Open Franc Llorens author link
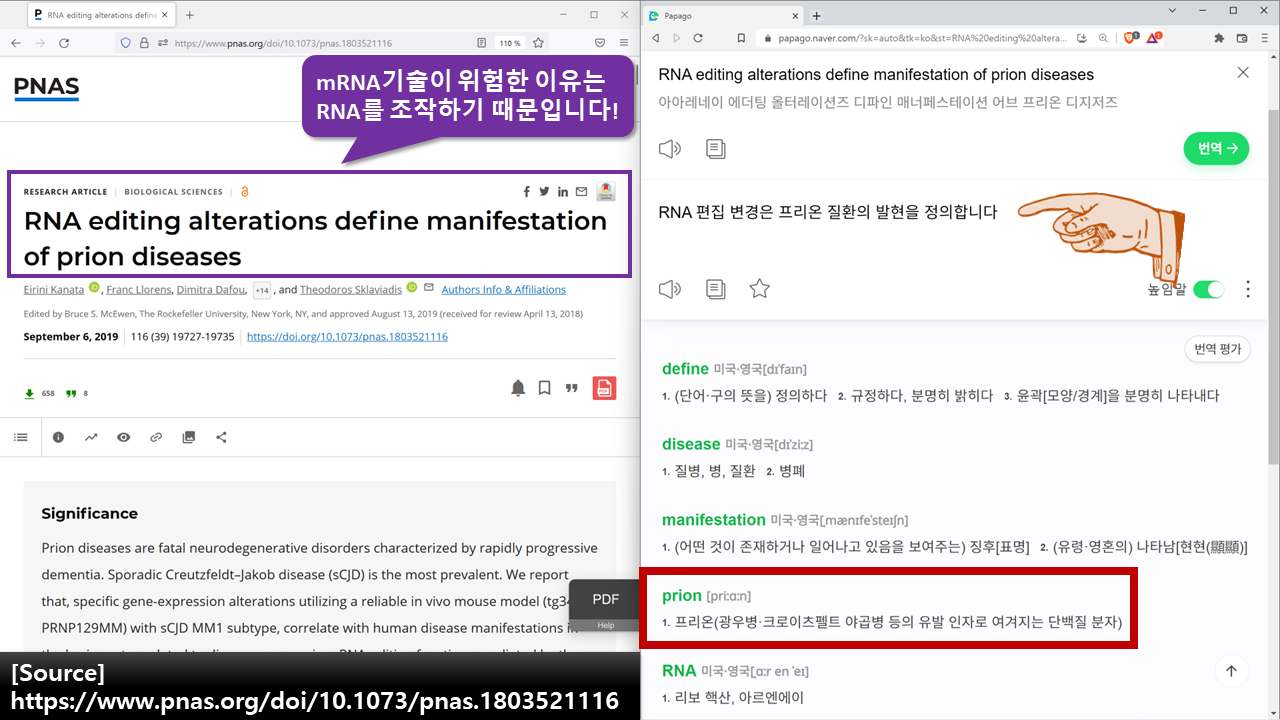Screen dimensions: 1280x720 pos(138,289)
